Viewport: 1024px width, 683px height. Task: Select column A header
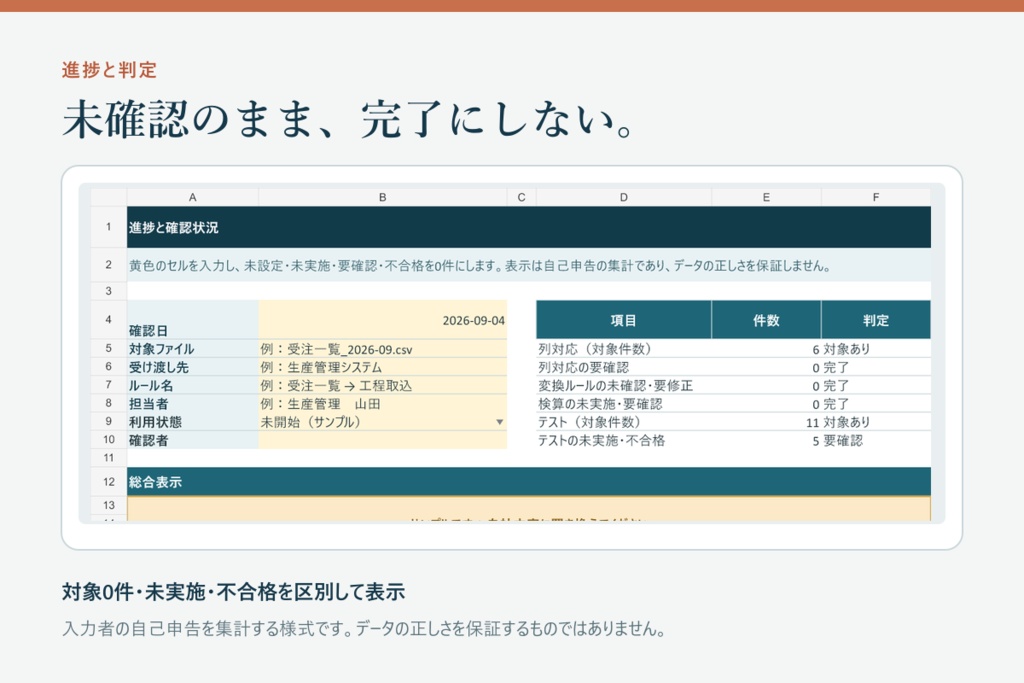193,197
